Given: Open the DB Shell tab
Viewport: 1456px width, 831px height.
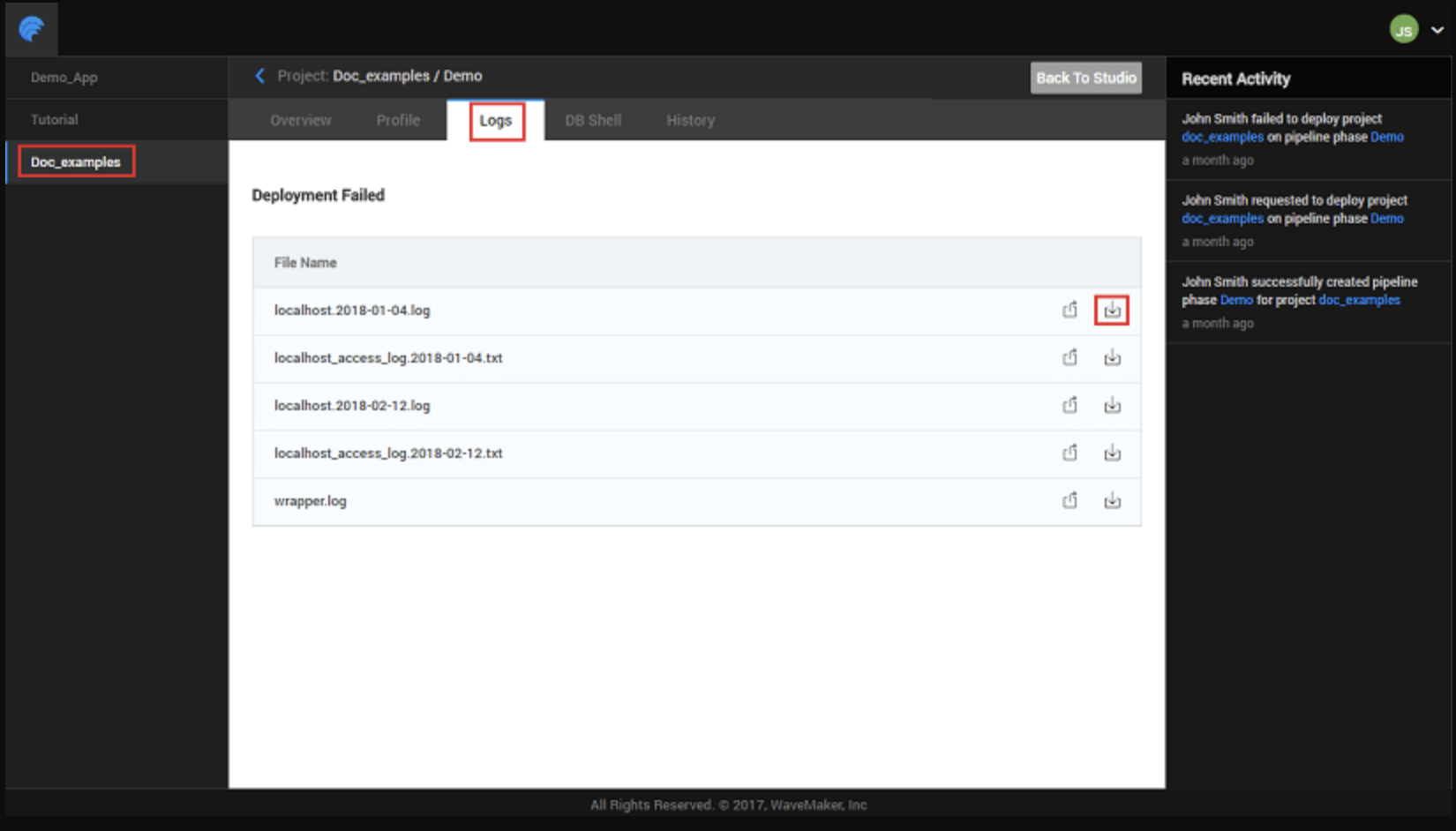Looking at the screenshot, I should point(593,120).
